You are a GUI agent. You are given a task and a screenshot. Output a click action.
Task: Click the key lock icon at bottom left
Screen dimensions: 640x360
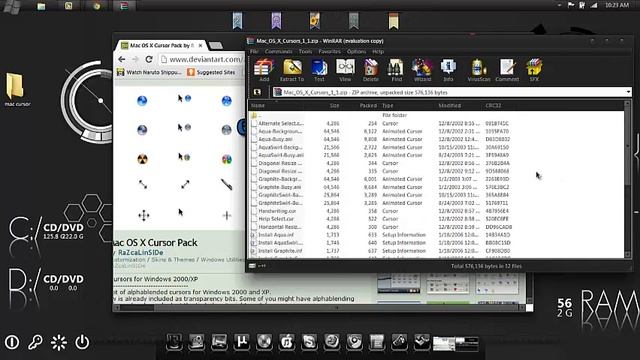click(x=35, y=342)
